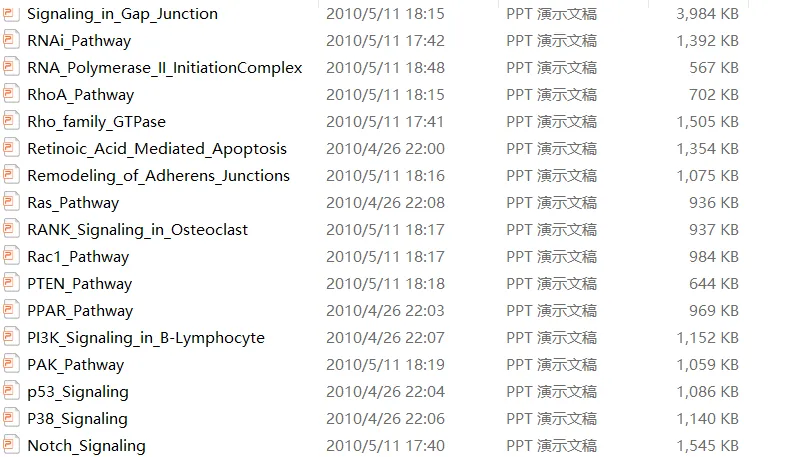This screenshot has height=457, width=804.
Task: Click the file type of Notch_Signaling
Action: (x=551, y=446)
